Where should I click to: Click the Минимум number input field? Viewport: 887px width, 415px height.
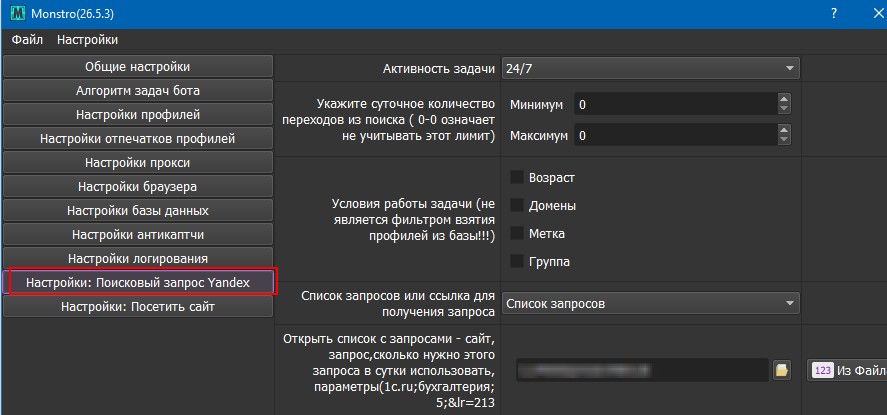(673, 104)
